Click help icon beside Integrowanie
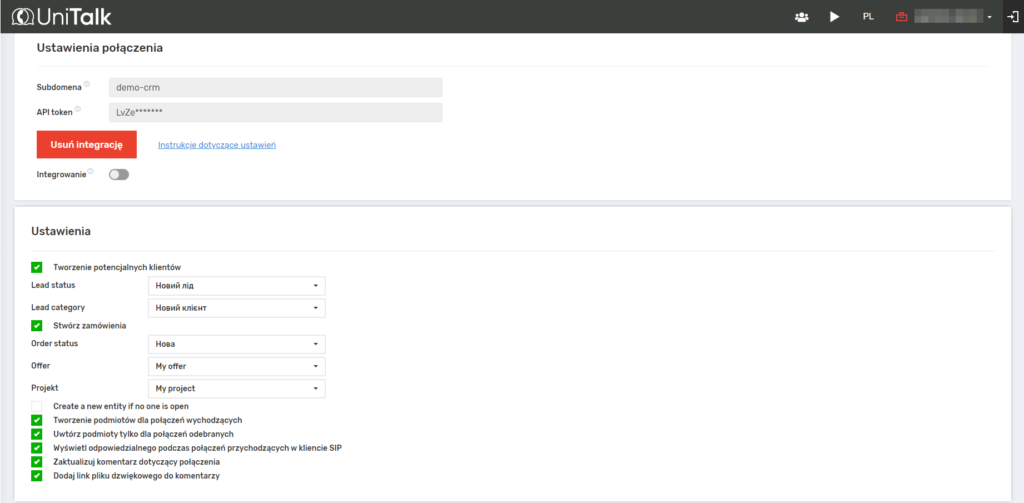1024x503 pixels. click(x=91, y=171)
